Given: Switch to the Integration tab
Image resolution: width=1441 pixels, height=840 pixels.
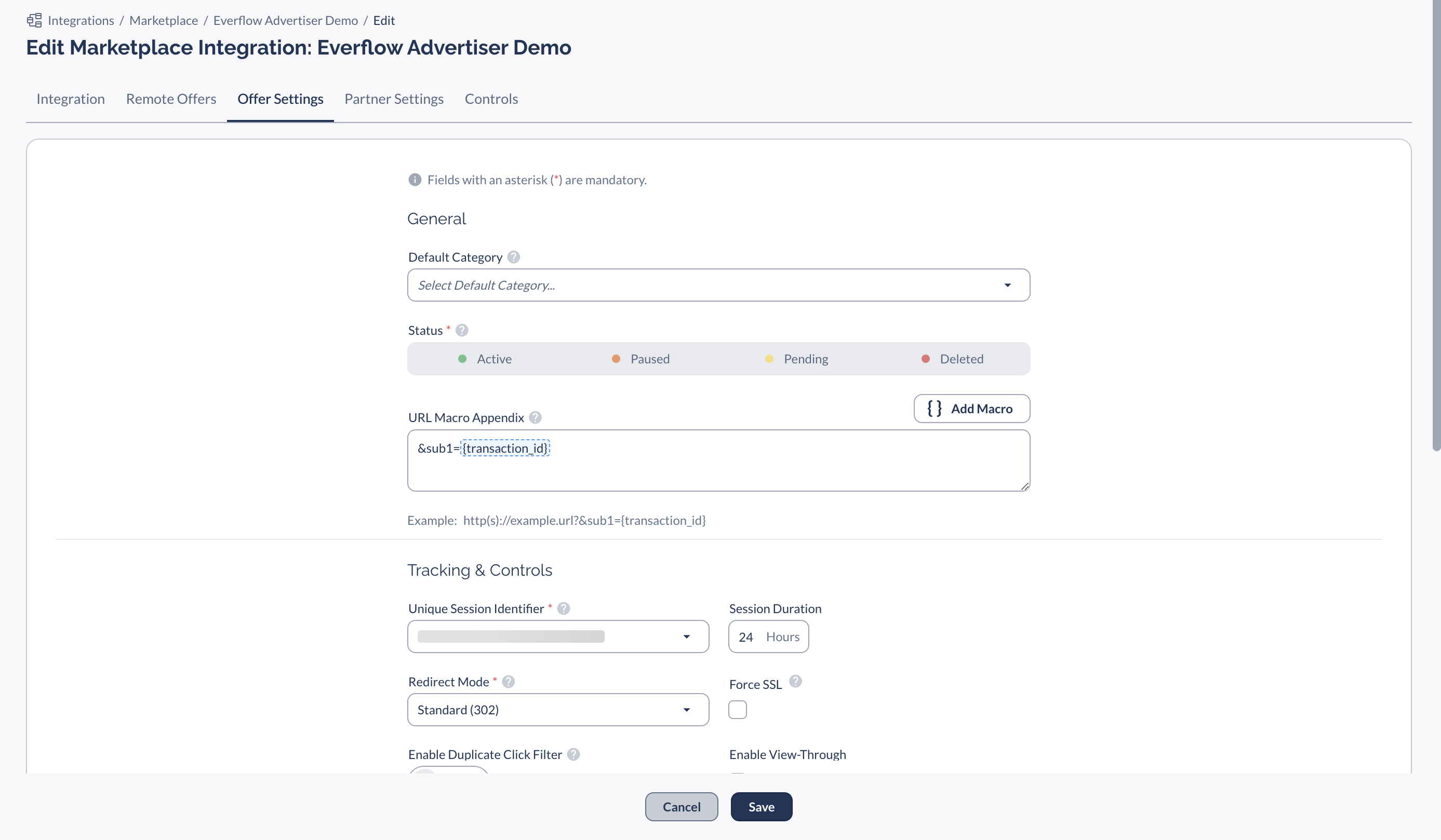Looking at the screenshot, I should tap(71, 99).
